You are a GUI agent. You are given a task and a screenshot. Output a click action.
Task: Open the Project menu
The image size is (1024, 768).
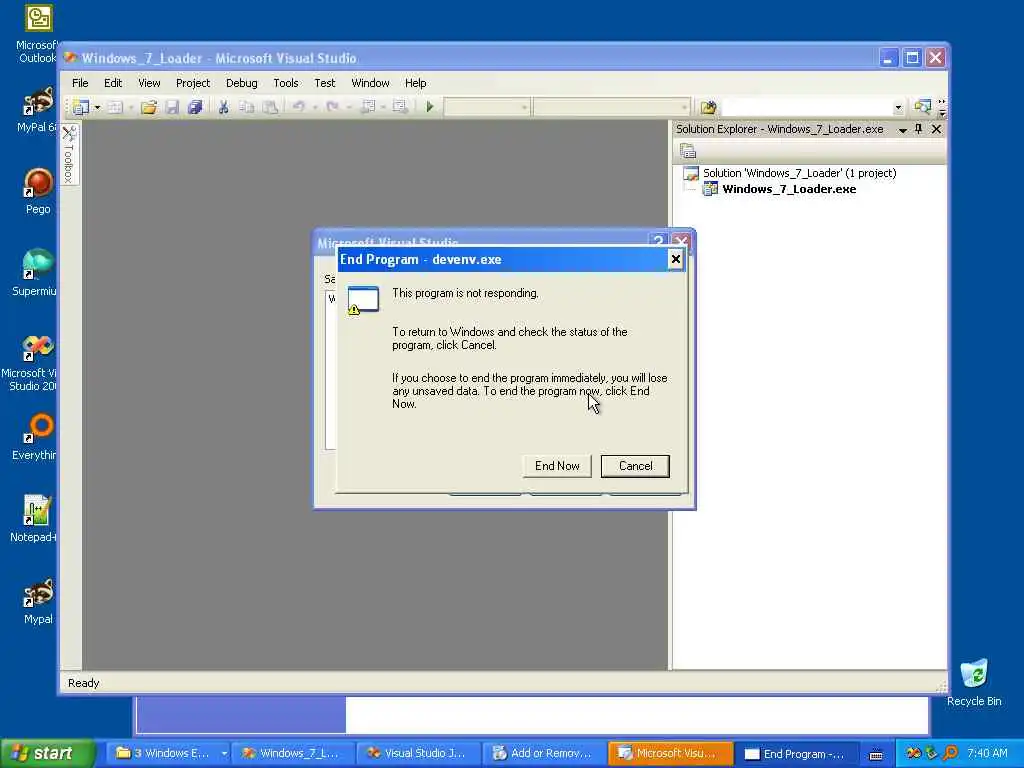193,83
